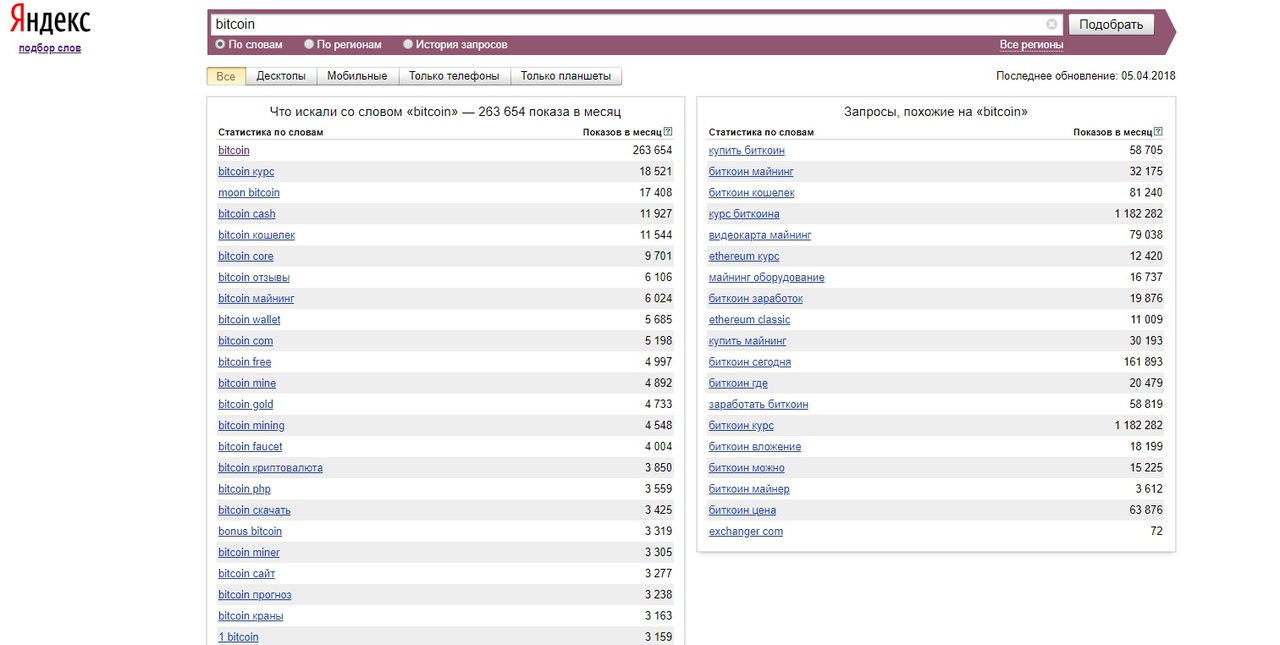Open the 'биткоин вложение' similar query
This screenshot has height=645, width=1280.
pyautogui.click(x=755, y=447)
